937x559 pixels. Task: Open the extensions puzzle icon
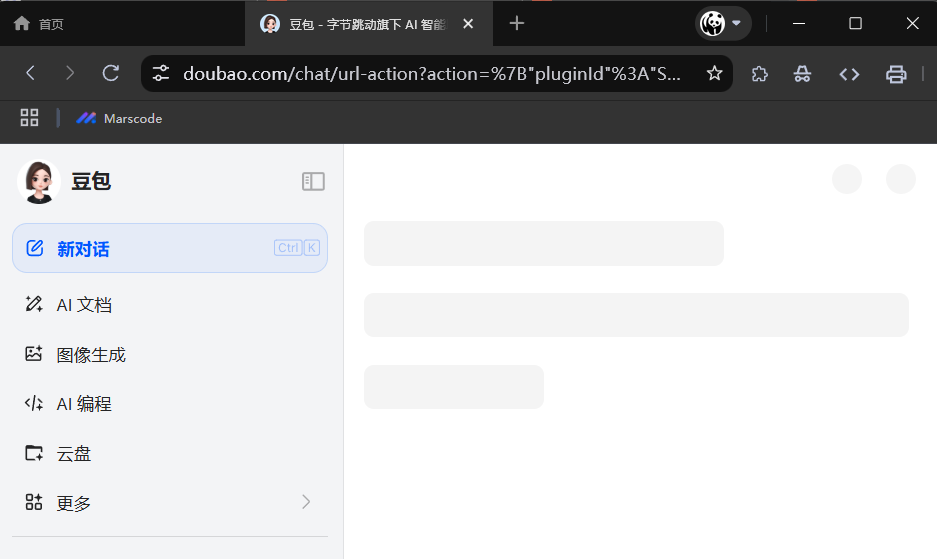pos(760,74)
